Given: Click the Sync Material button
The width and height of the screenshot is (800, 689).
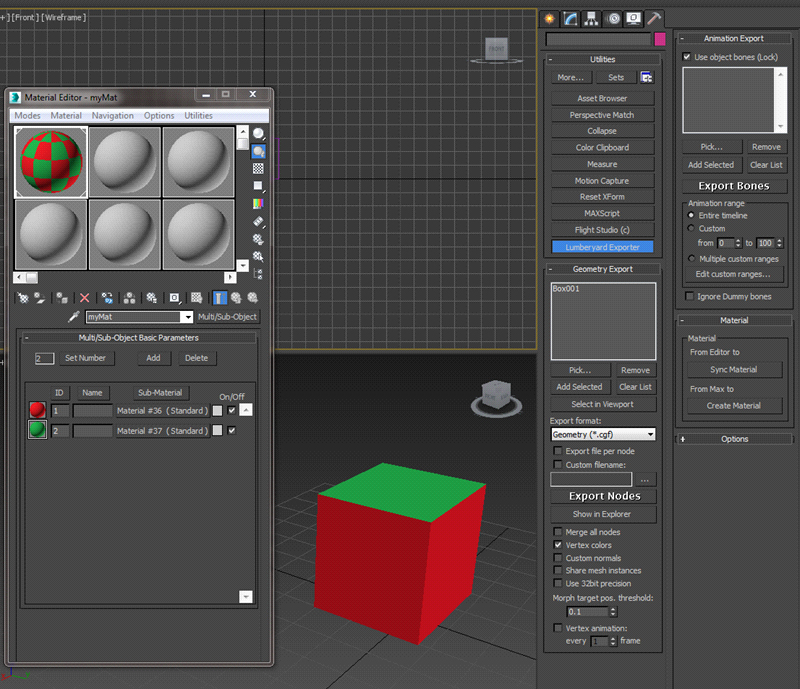Looking at the screenshot, I should (734, 370).
